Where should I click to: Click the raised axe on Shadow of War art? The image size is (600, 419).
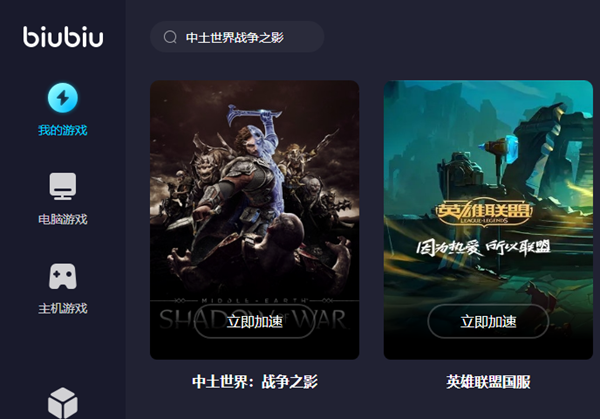[254, 114]
